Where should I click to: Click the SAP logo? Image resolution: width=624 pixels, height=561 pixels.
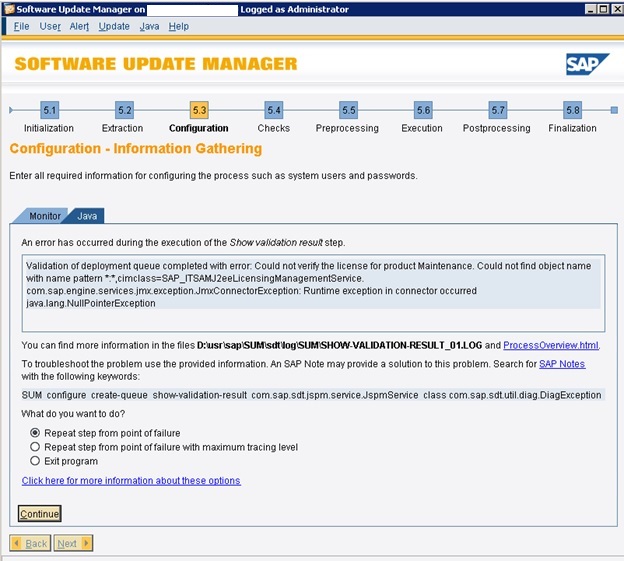[x=587, y=64]
